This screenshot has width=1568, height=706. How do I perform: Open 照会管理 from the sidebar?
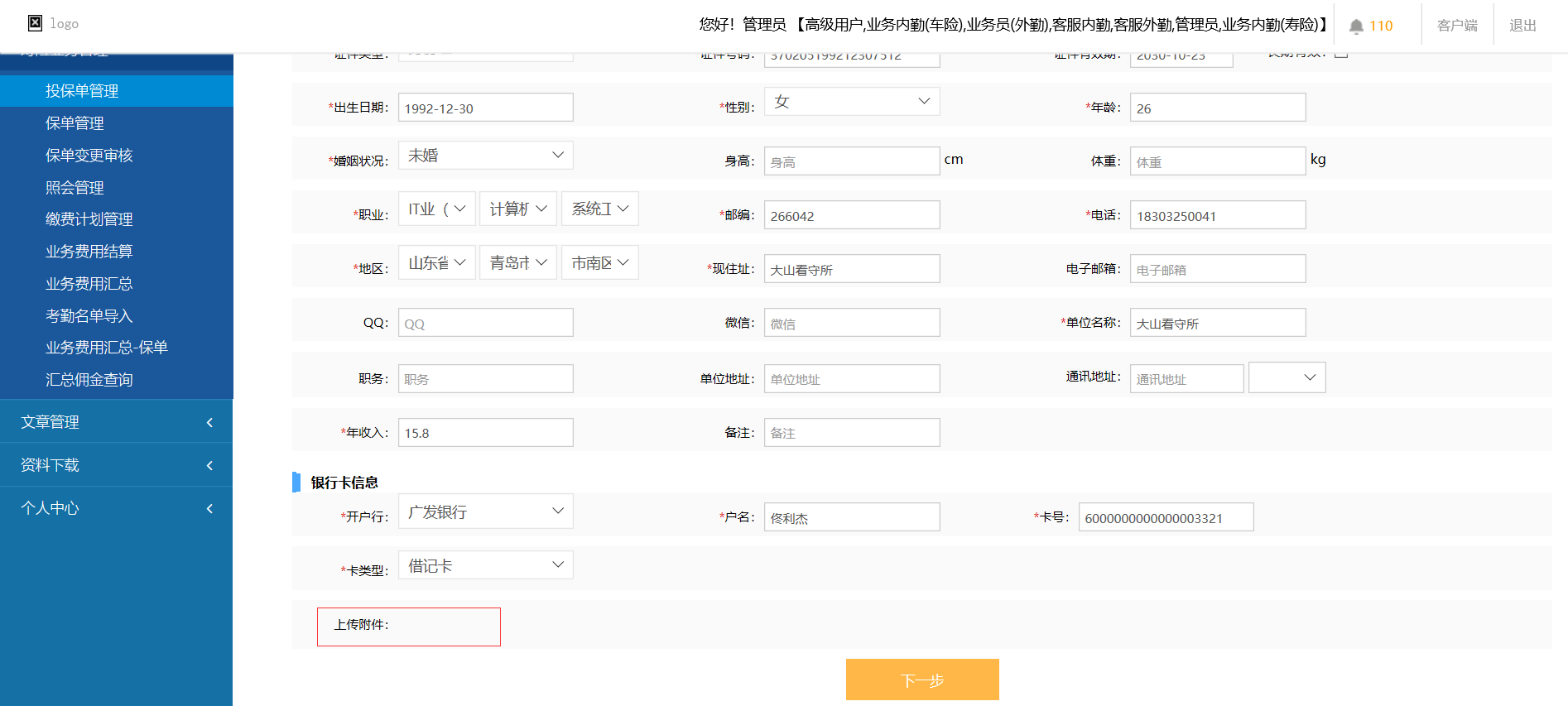tap(75, 188)
